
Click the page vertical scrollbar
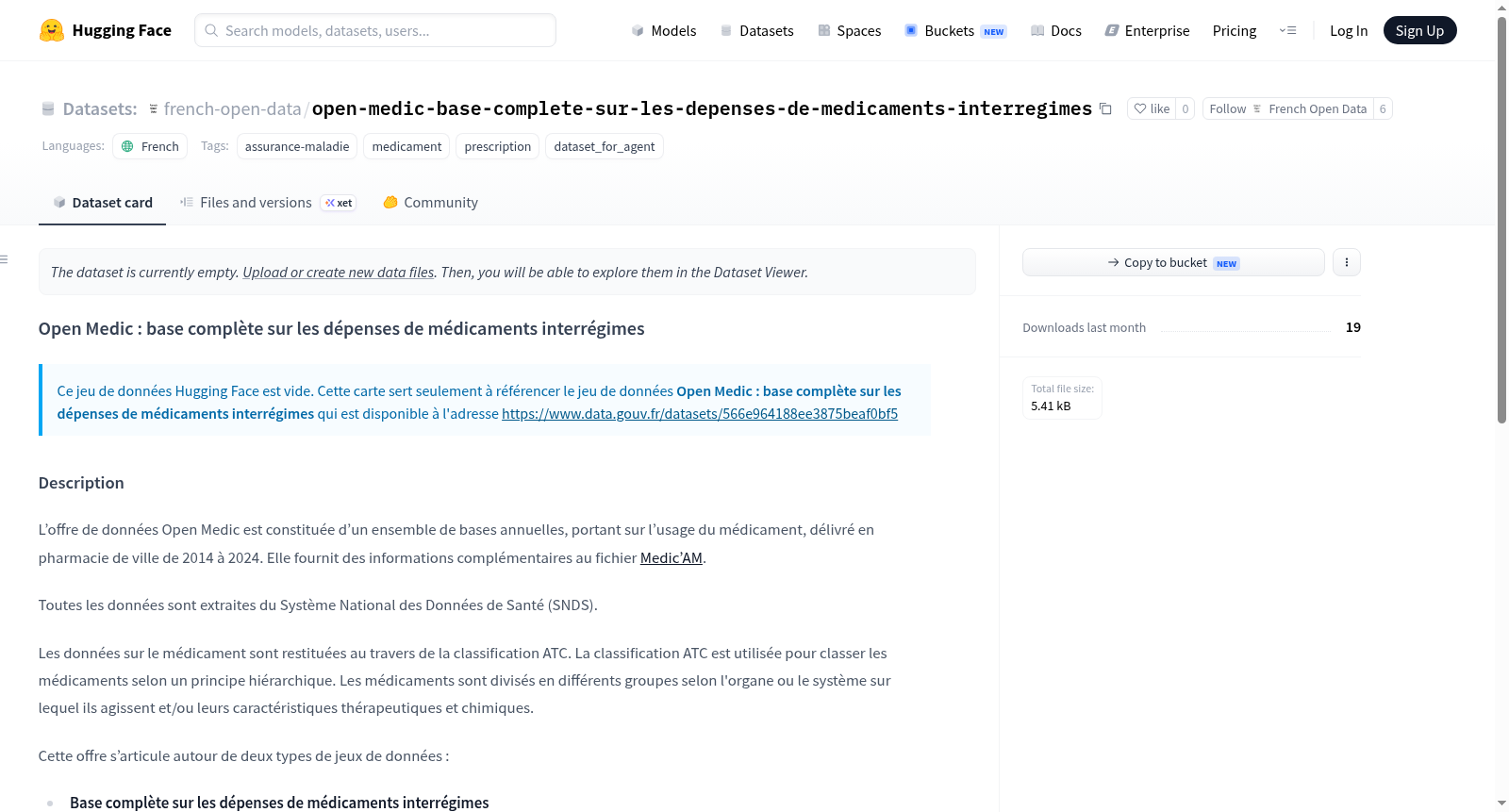(1501, 219)
